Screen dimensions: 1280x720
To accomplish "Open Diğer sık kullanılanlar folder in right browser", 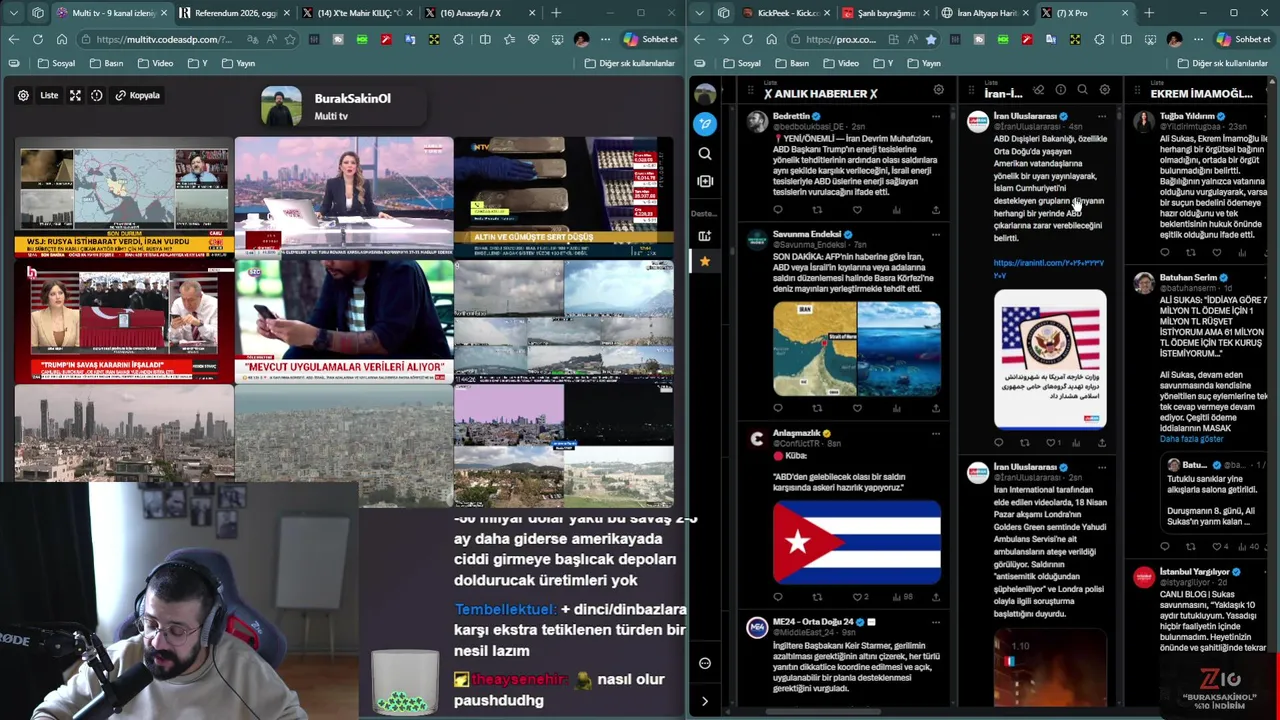I will click(1222, 63).
